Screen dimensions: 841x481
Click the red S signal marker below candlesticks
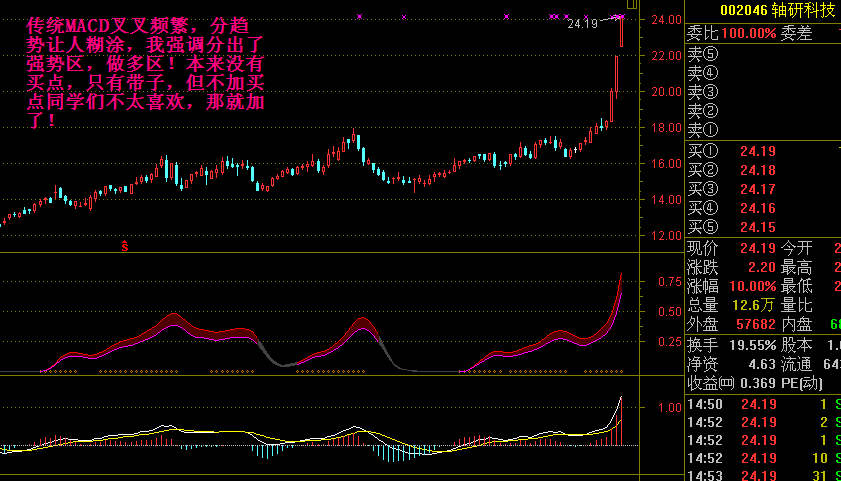click(125, 246)
